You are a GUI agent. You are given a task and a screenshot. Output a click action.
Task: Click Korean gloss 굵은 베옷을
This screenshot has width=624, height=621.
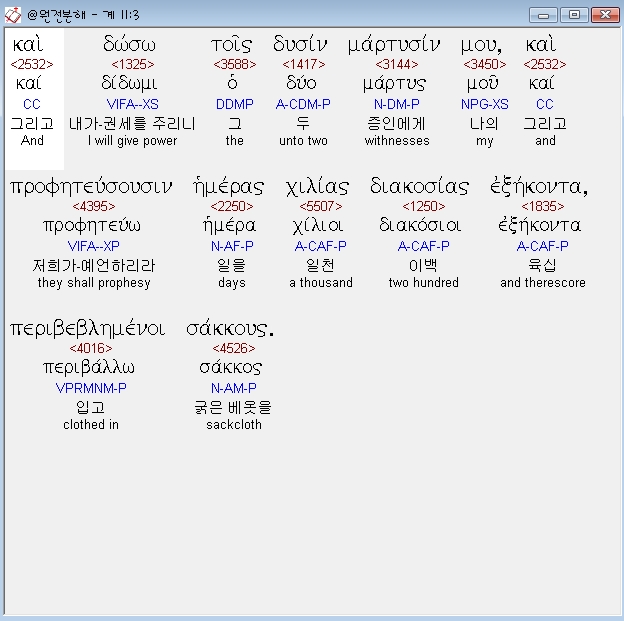click(233, 408)
